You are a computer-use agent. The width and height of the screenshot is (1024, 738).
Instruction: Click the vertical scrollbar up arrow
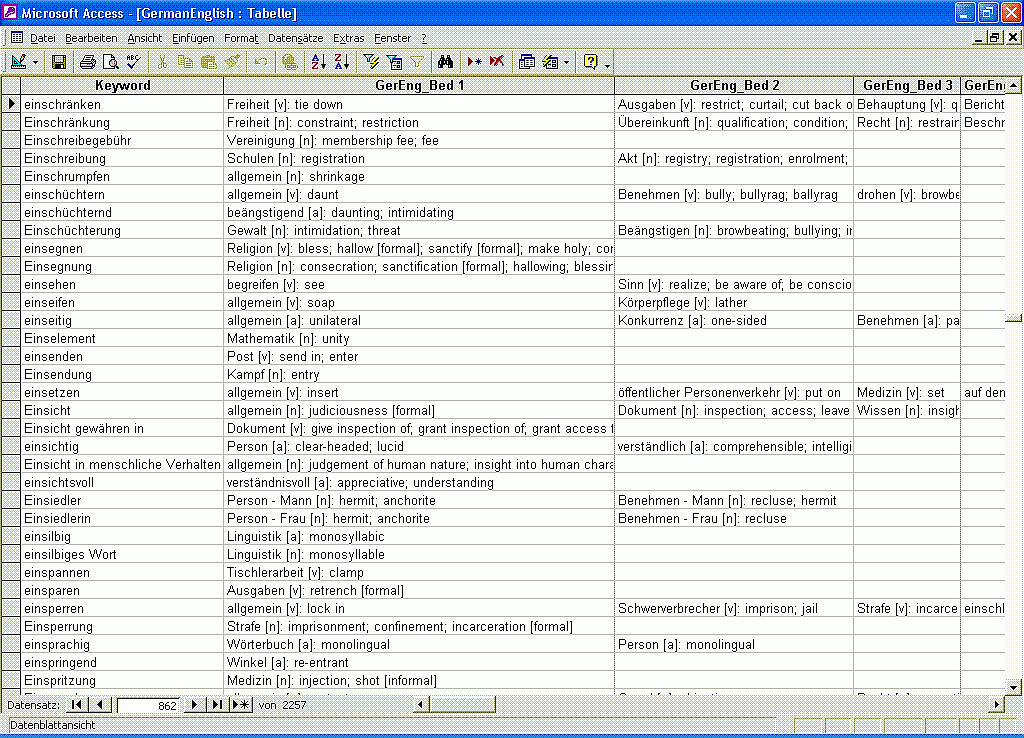click(1013, 85)
